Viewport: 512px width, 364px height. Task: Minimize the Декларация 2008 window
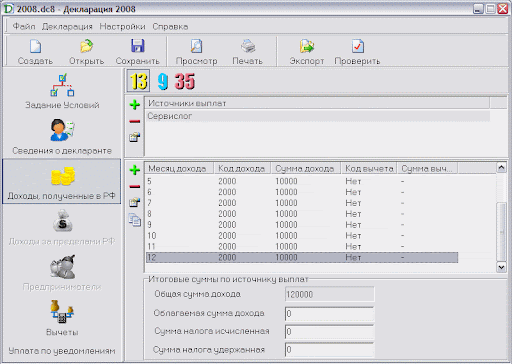(478, 9)
